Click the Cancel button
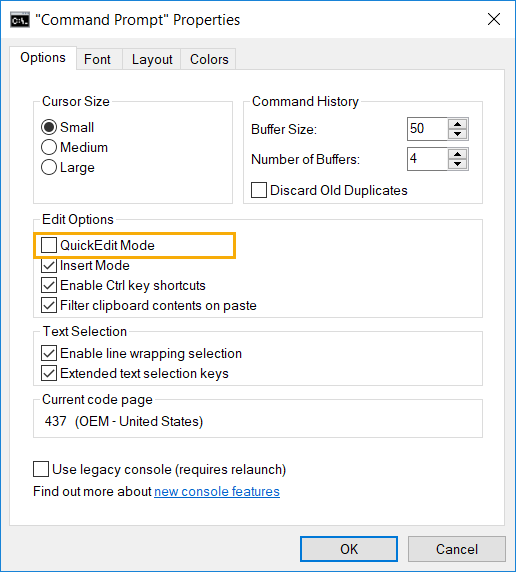Screen dimensions: 516x572 click(x=457, y=549)
